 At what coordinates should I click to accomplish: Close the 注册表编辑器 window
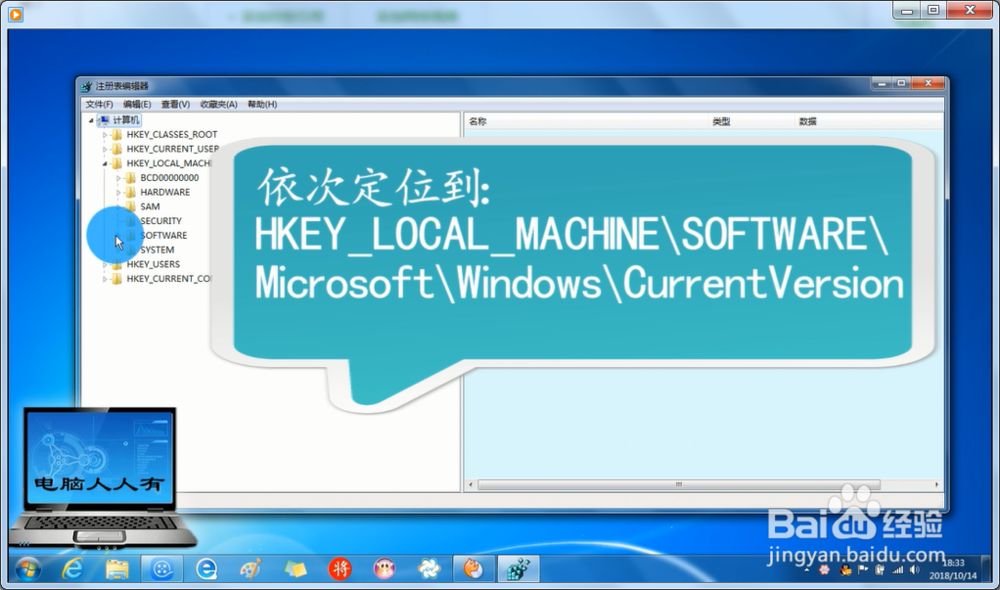click(928, 84)
